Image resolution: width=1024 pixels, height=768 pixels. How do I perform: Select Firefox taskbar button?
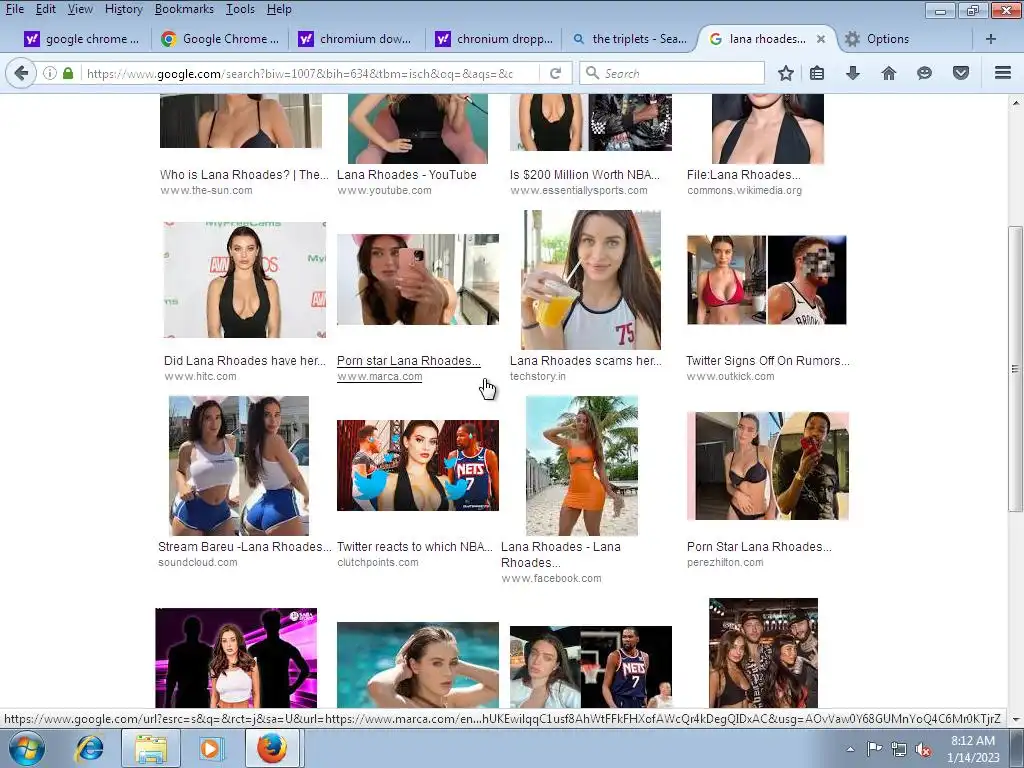(272, 748)
